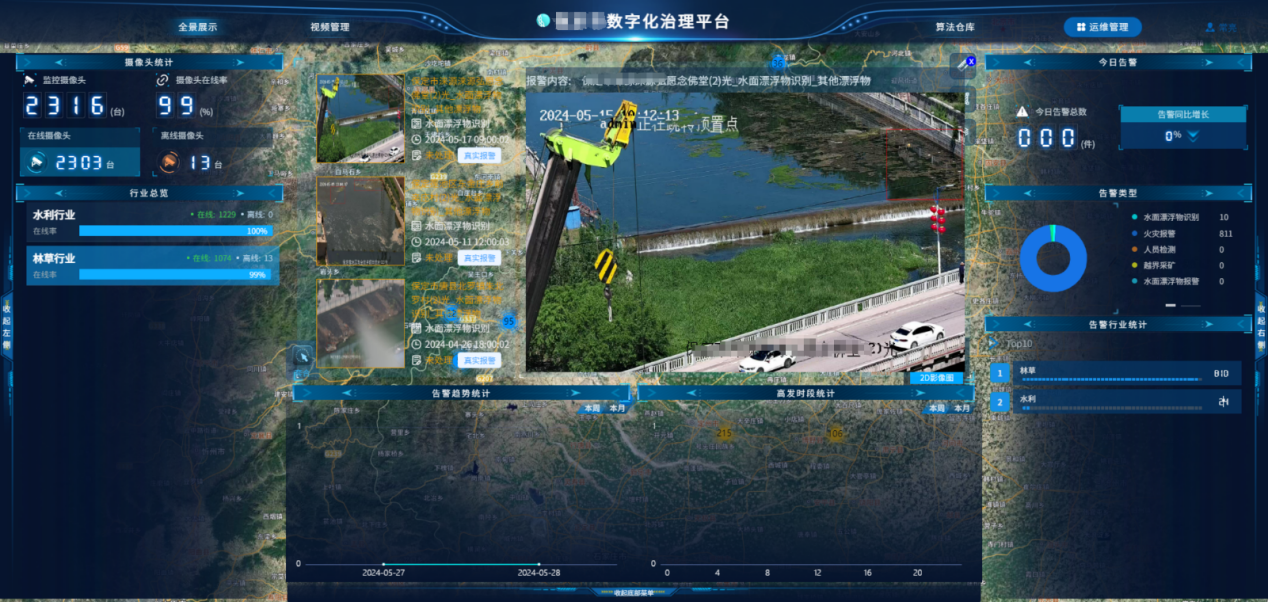This screenshot has height=602, width=1268.
Task: Click the link icon beside 摄像头在线率
Action: (x=163, y=80)
